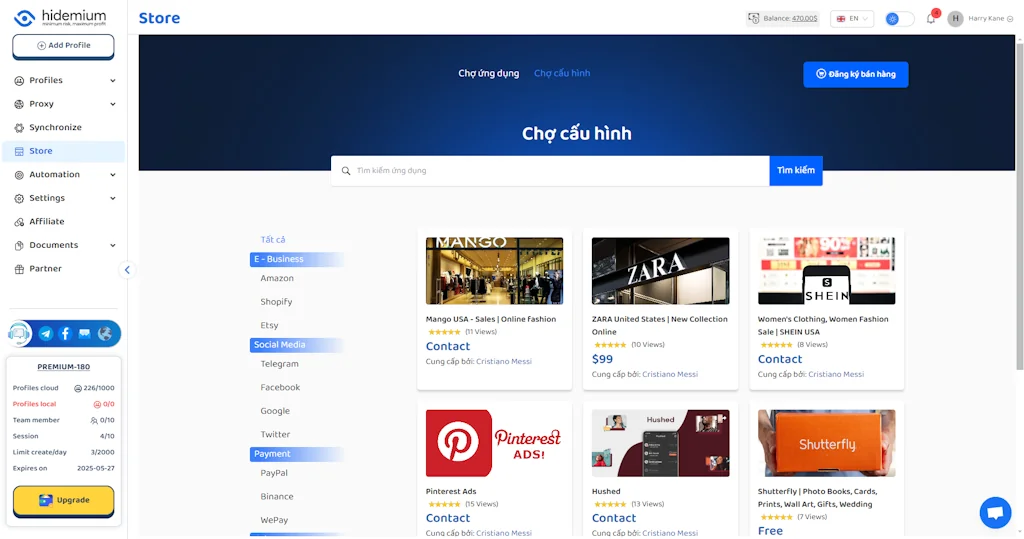
Task: Select the PayPal category
Action: click(274, 473)
